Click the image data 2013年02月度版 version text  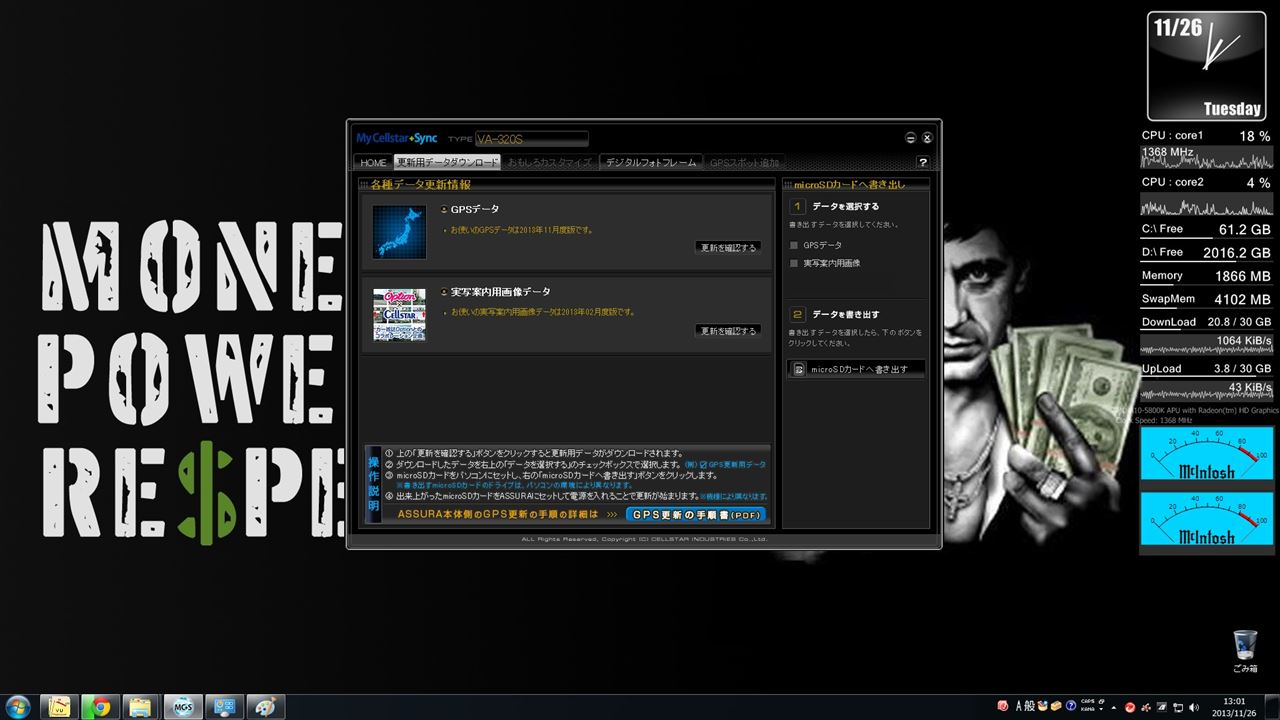pos(543,312)
